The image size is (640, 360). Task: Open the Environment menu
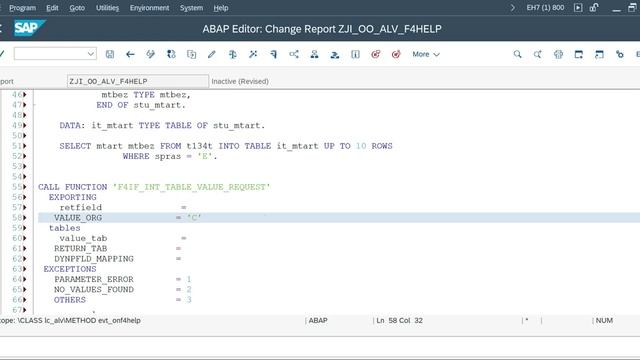pos(149,8)
